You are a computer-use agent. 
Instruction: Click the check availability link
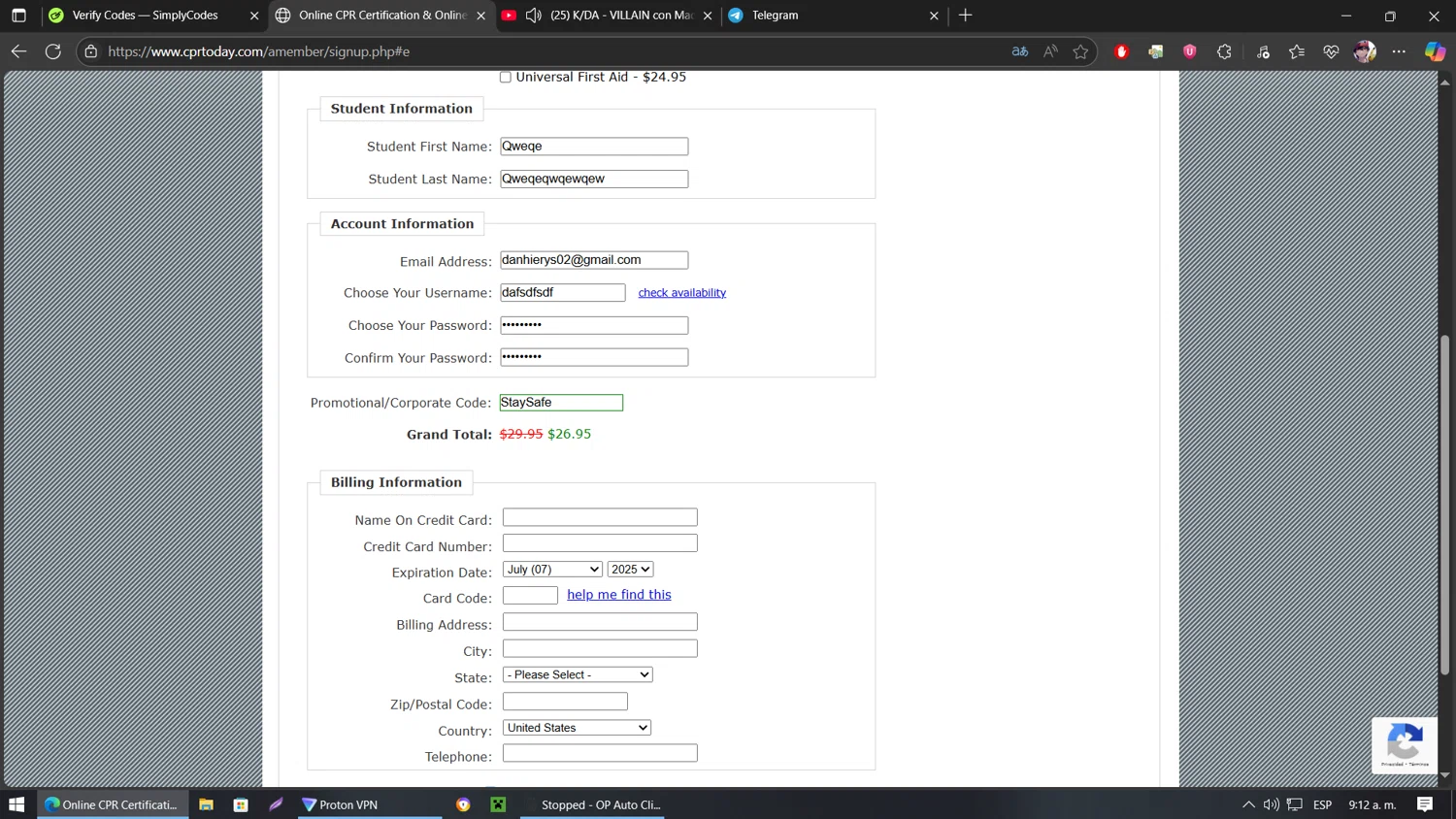tap(682, 293)
